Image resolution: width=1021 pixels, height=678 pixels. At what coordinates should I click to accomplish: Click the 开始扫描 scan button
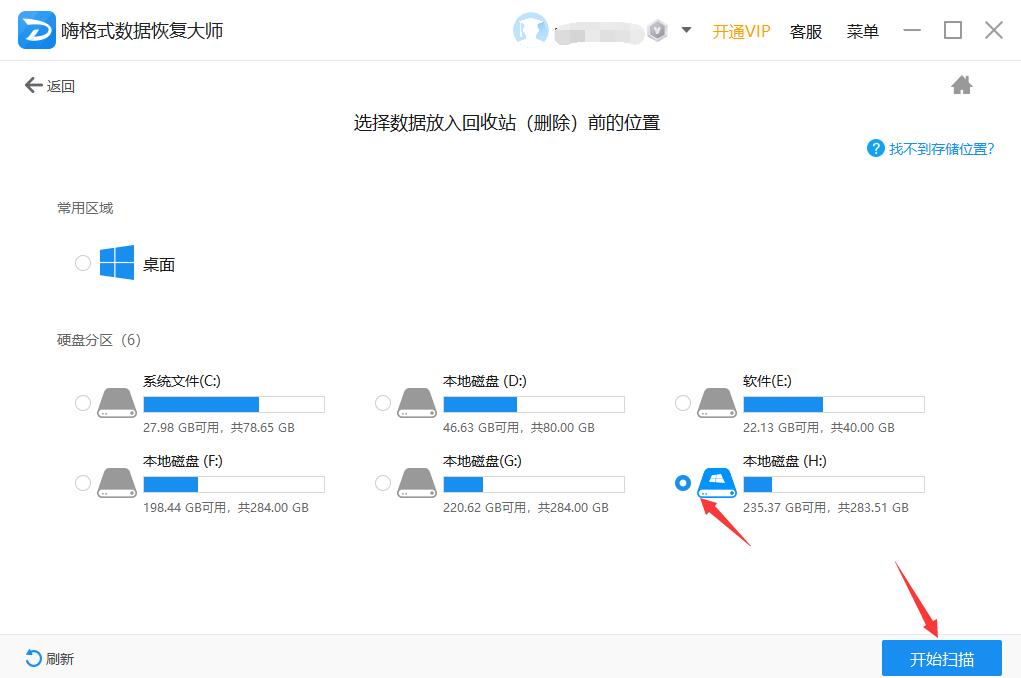[940, 657]
